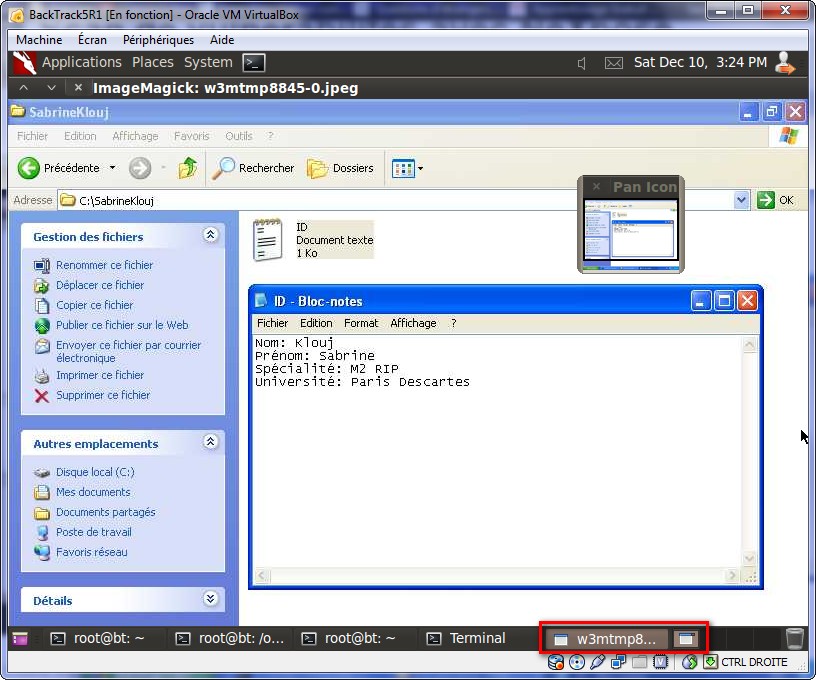The image size is (816, 680).
Task: Open the Fichier menu in ID Bloc-notes
Action: coord(272,323)
